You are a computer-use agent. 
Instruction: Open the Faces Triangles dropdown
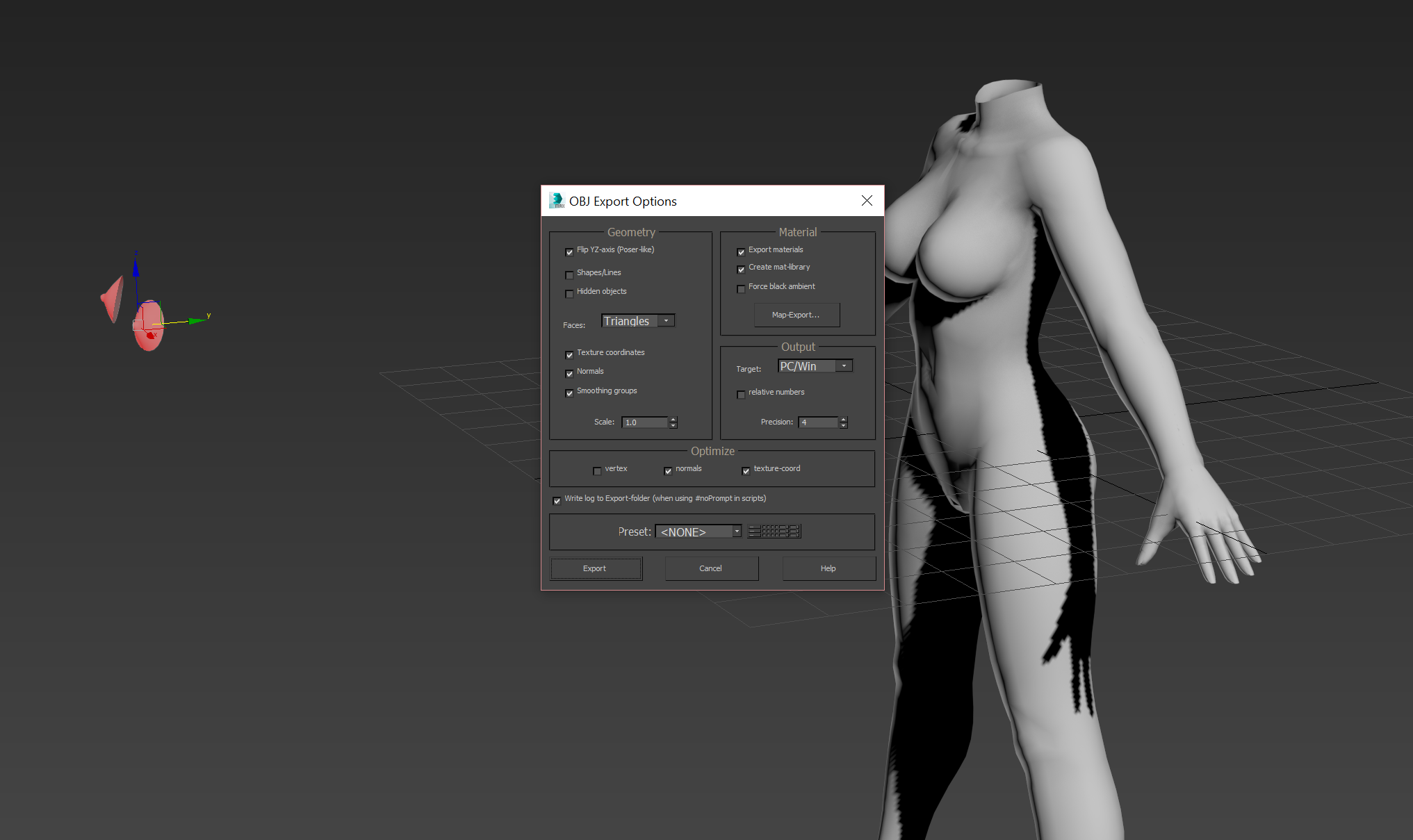tap(666, 321)
